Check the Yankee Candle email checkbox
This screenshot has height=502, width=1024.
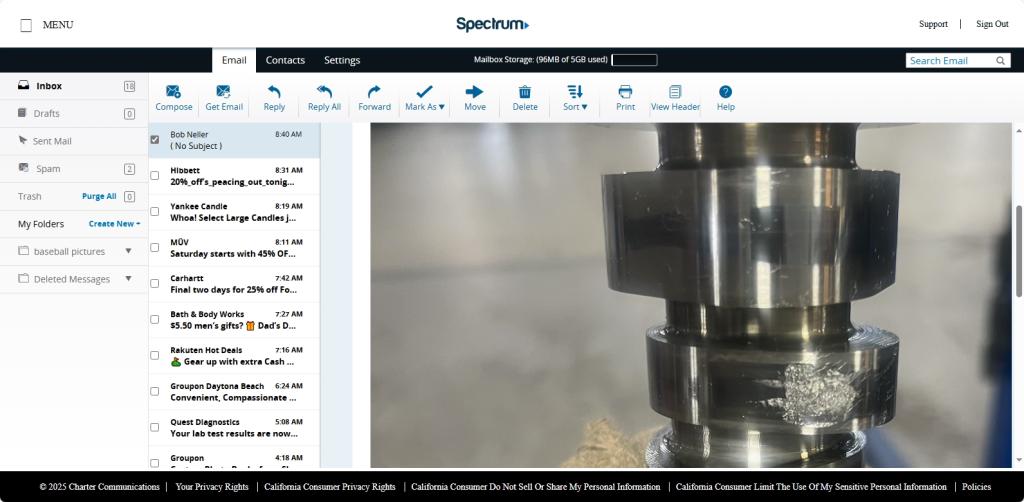coord(155,212)
